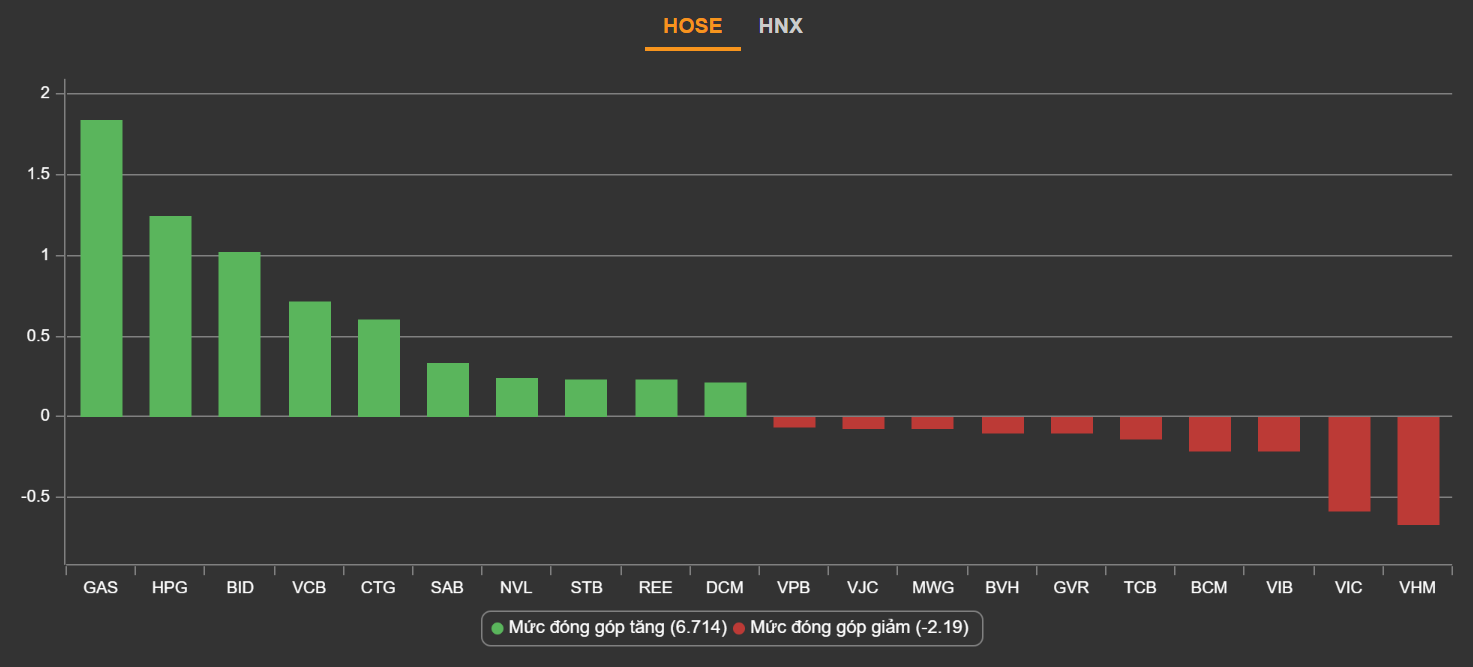Select the HOSE tab
1473x667 pixels.
[692, 26]
